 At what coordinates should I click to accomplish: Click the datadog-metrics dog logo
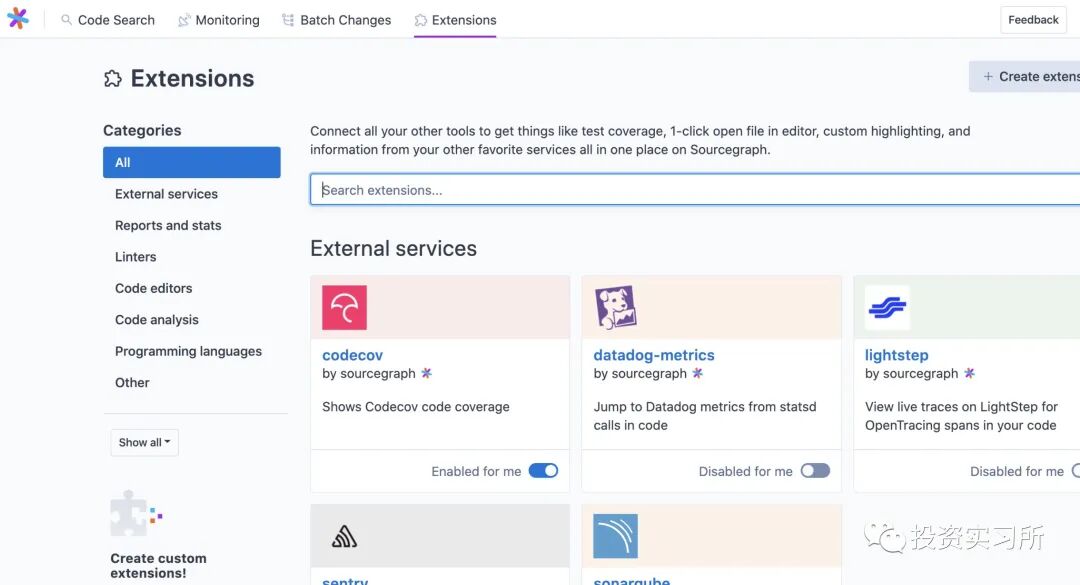[616, 307]
